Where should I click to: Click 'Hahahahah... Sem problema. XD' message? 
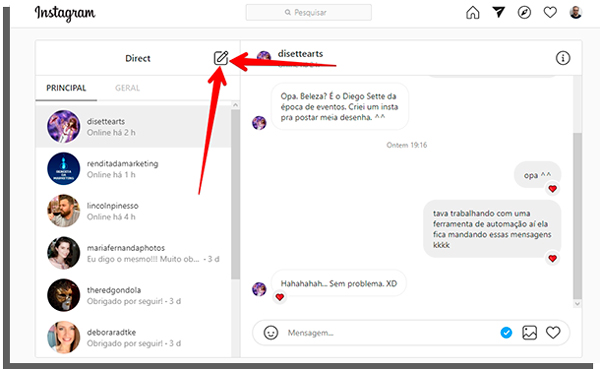[x=339, y=284]
